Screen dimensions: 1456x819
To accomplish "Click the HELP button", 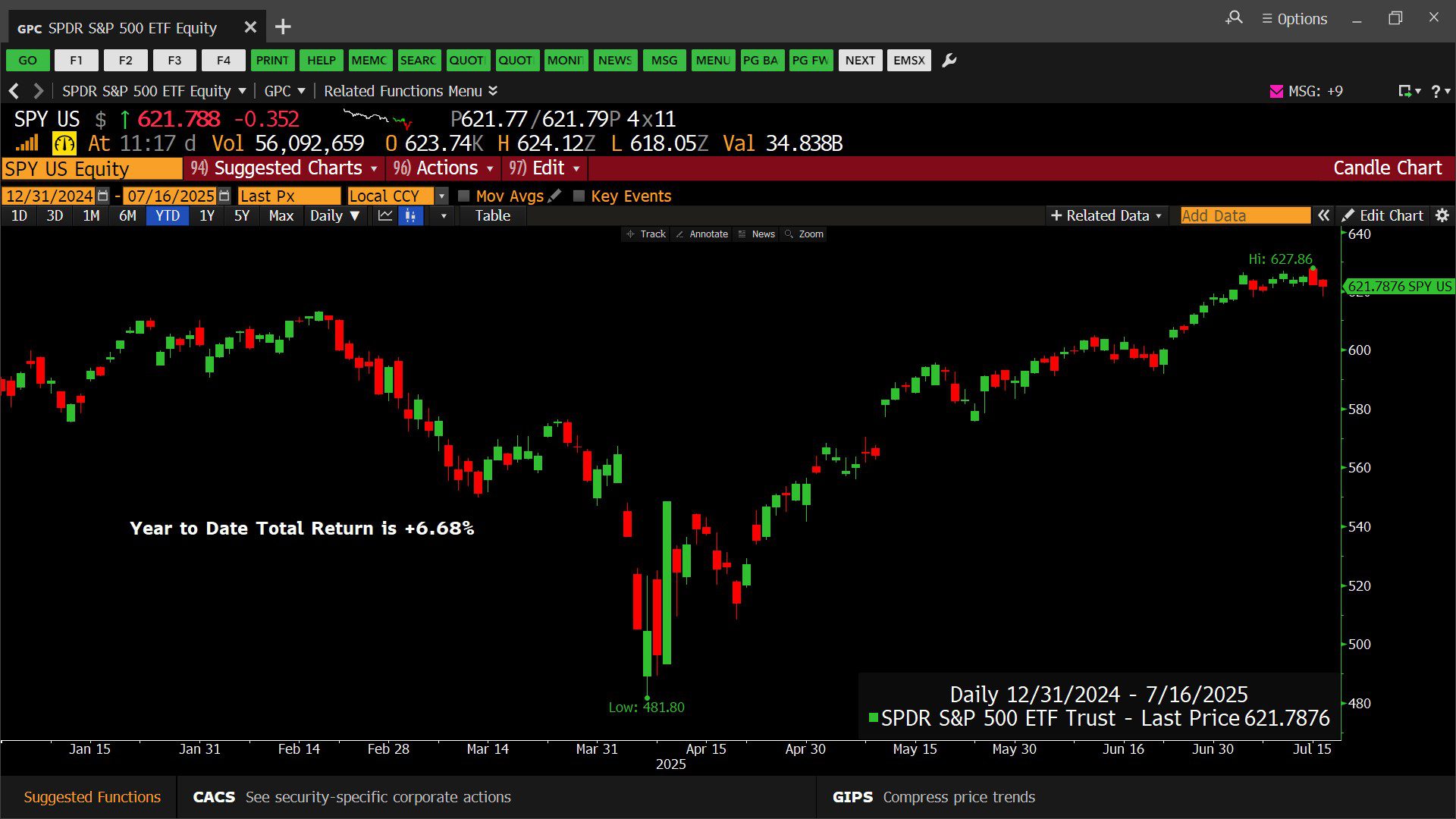I will pyautogui.click(x=322, y=61).
